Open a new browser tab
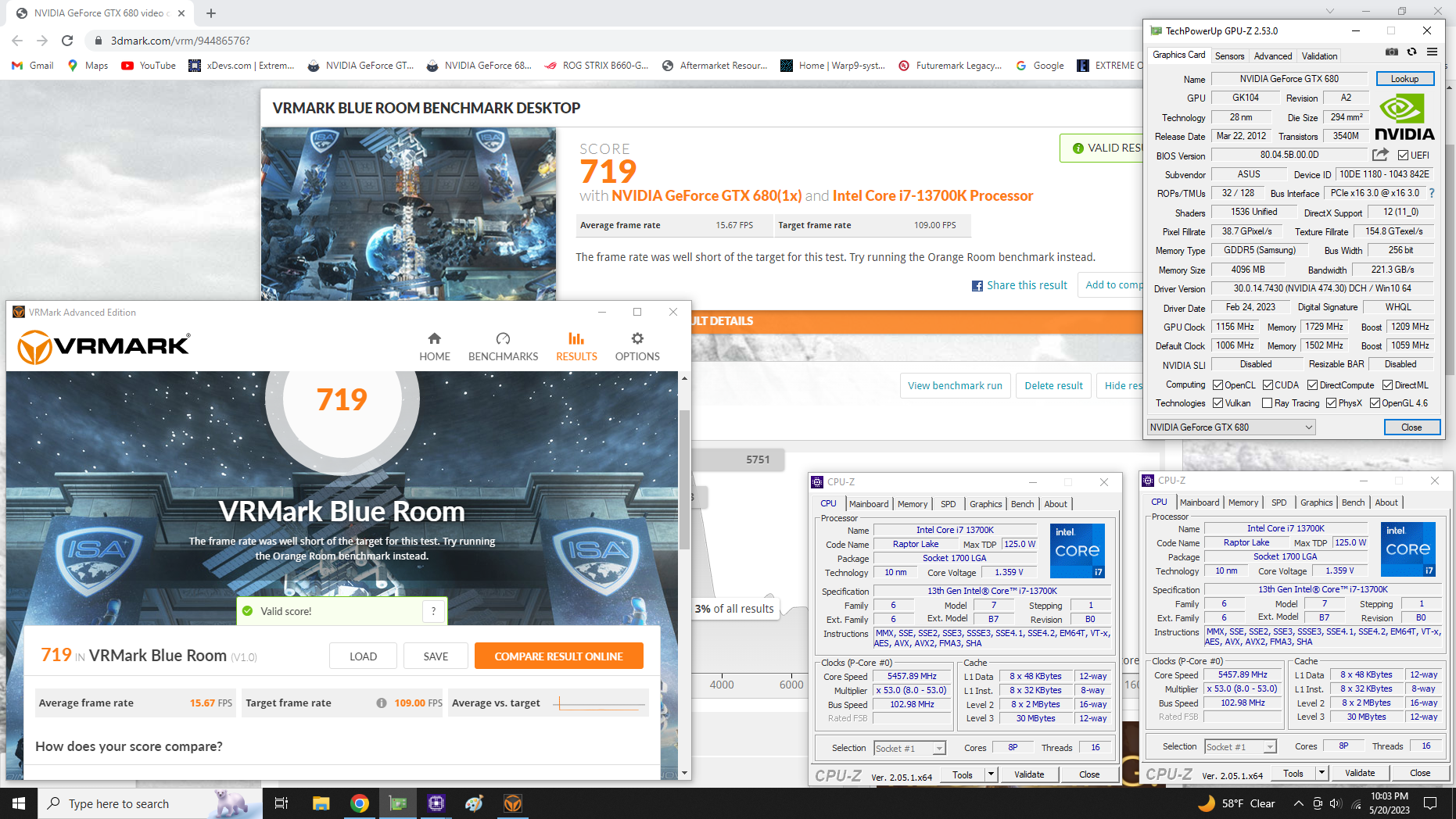Screen dimensions: 1456x819 coord(211,13)
